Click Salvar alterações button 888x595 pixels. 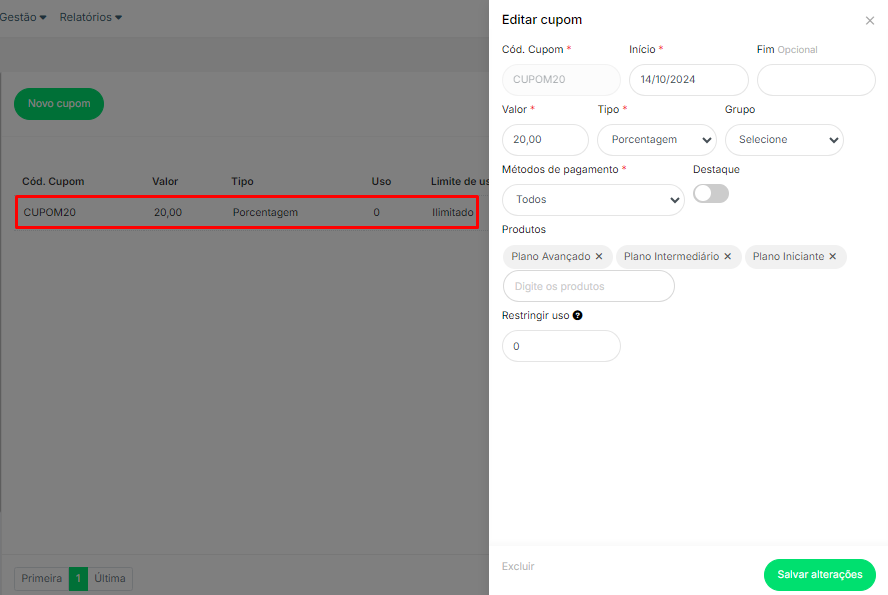(819, 575)
